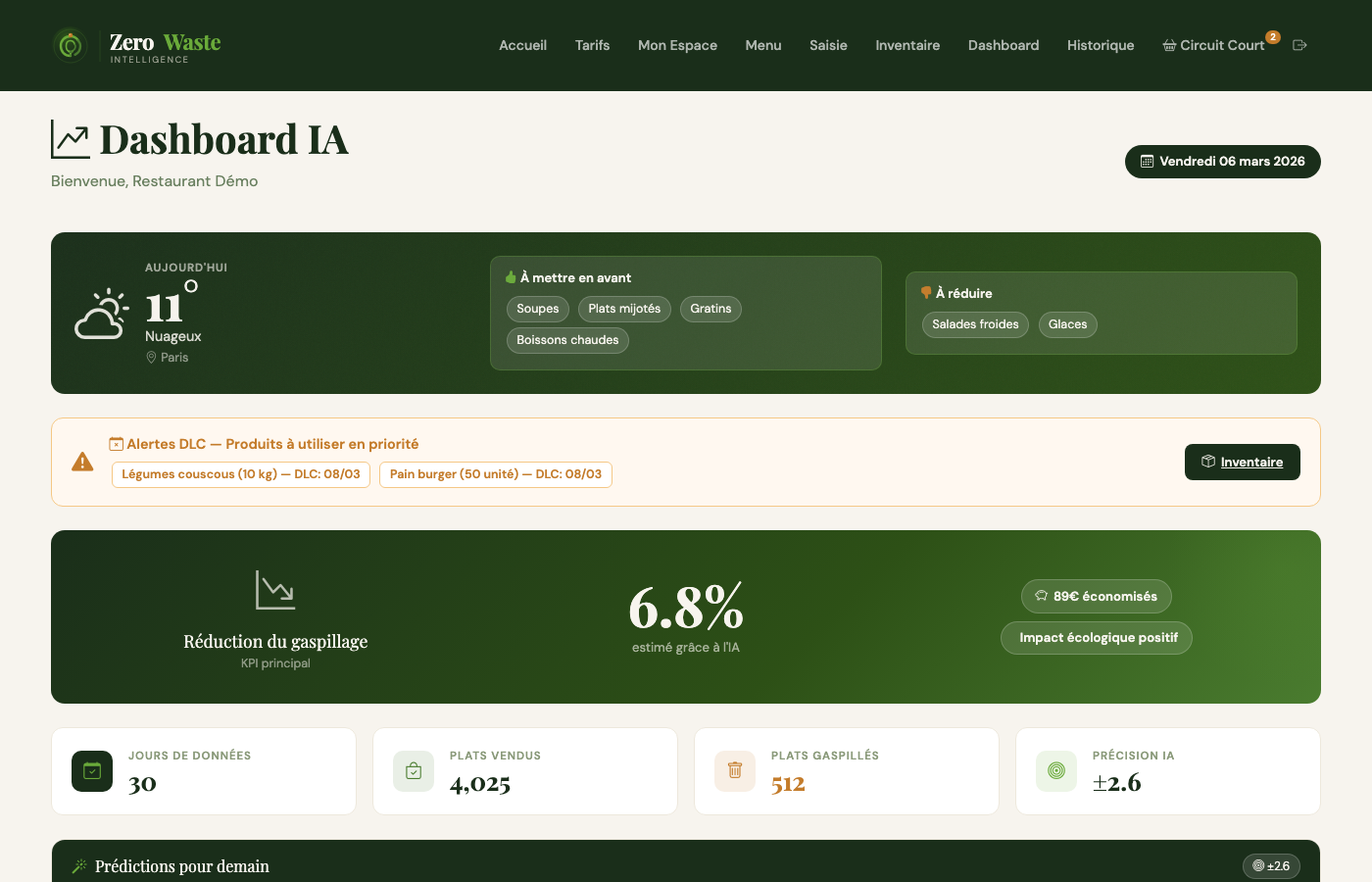The width and height of the screenshot is (1372, 882).
Task: Open Inventaire from the DLC alert
Action: pyautogui.click(x=1242, y=462)
